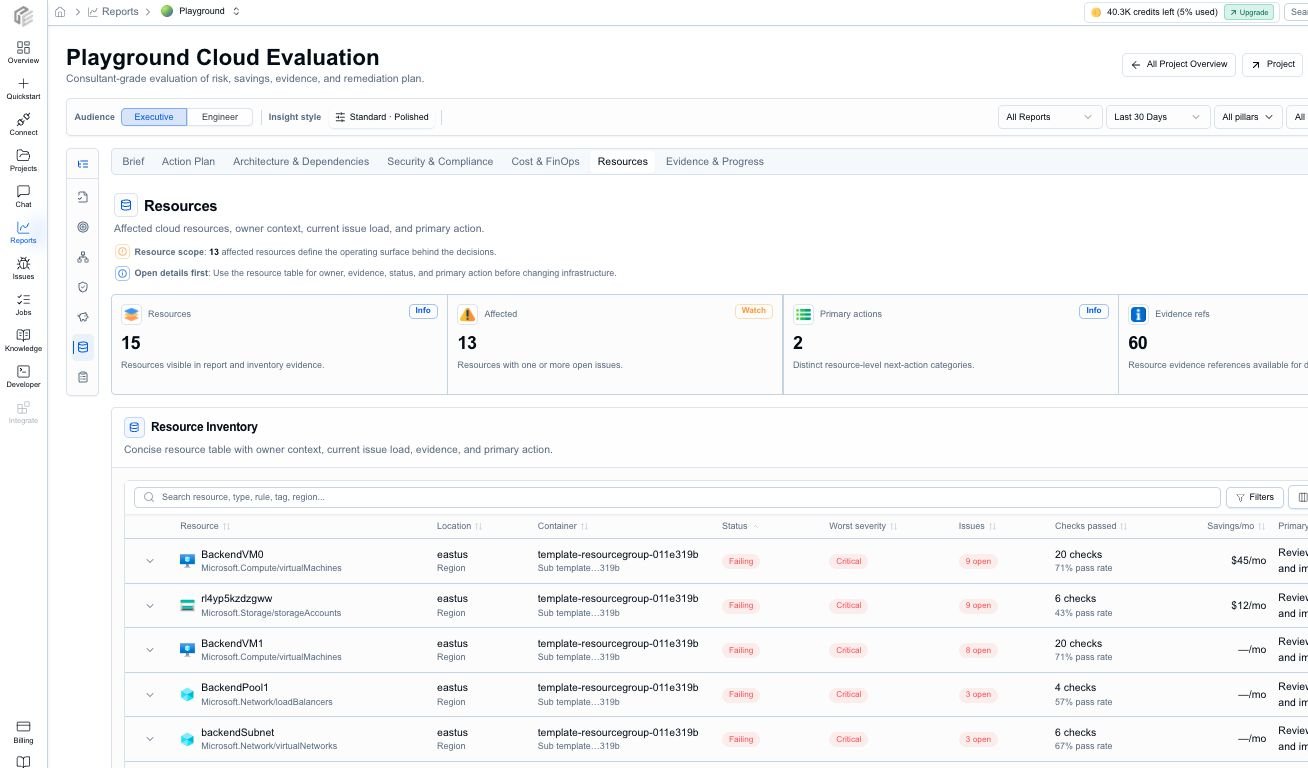Open Reports in left sidebar

[23, 233]
